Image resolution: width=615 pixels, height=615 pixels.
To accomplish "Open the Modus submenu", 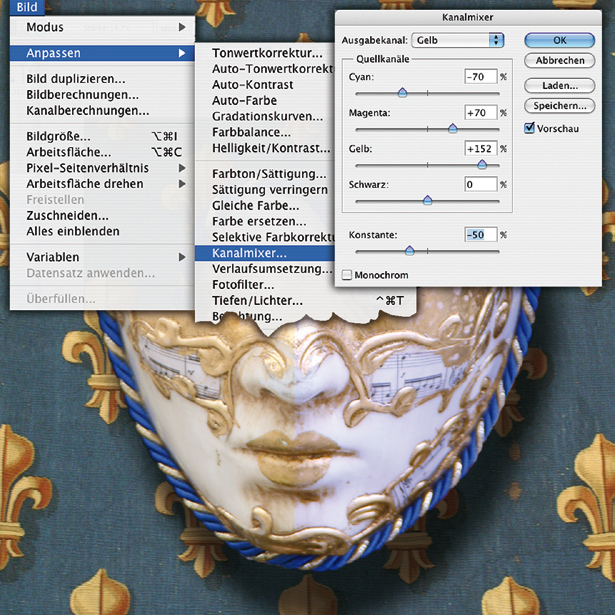I will [x=102, y=27].
